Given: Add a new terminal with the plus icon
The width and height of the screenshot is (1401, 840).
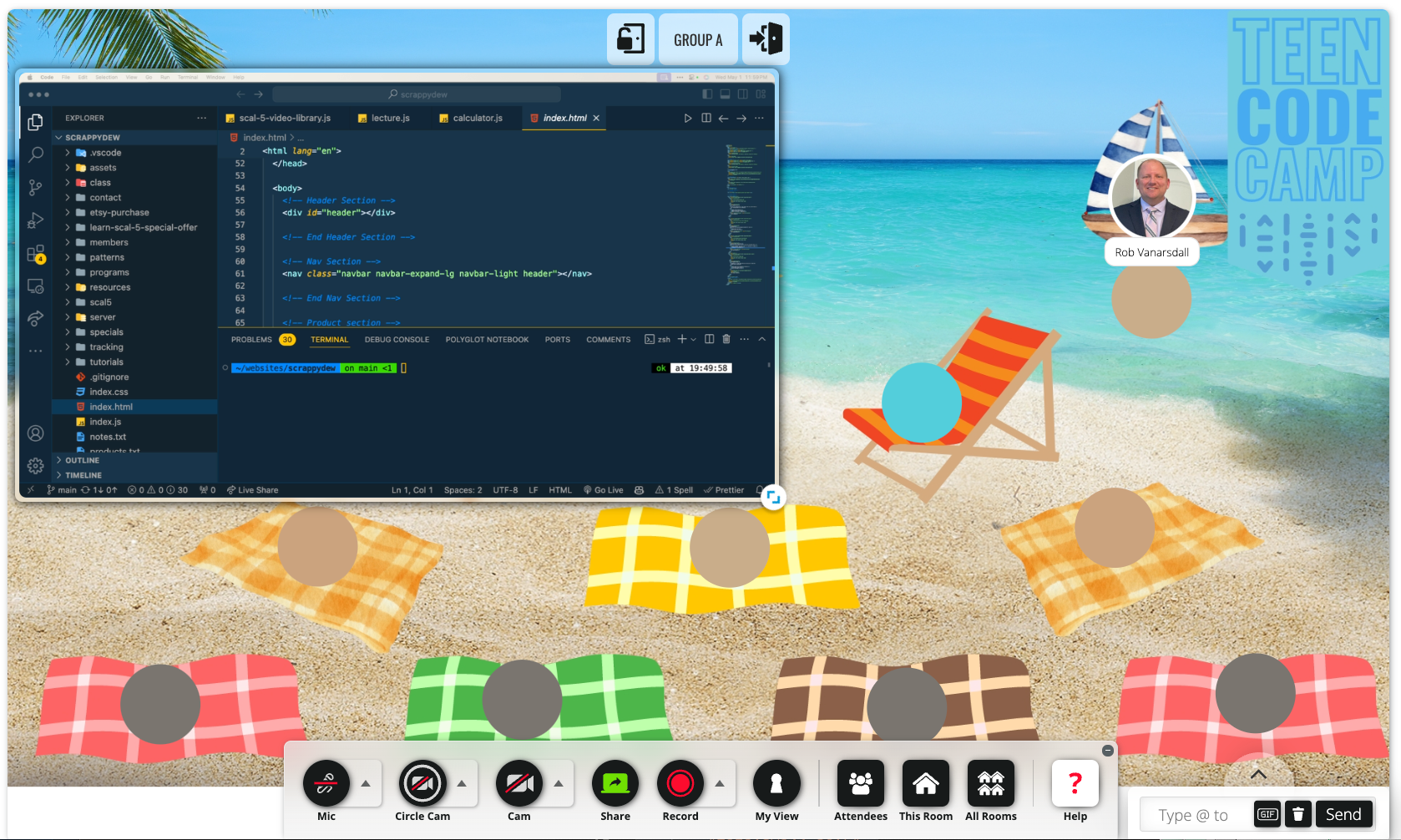Looking at the screenshot, I should tap(682, 339).
